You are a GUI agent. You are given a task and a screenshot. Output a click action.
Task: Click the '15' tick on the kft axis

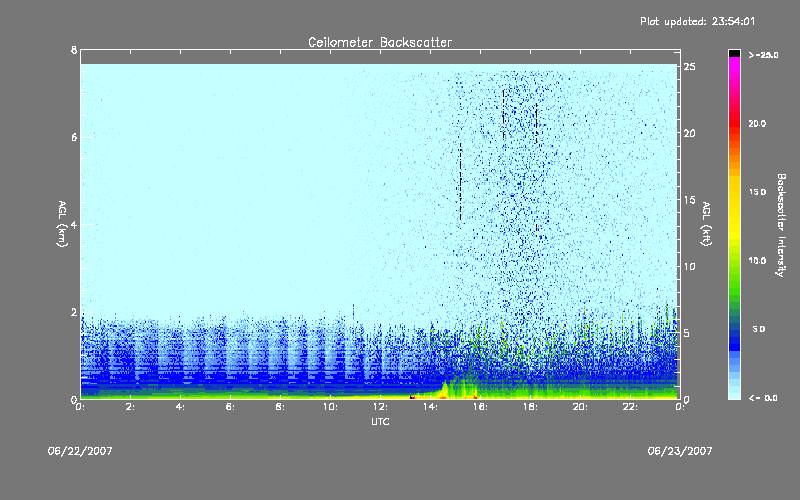click(689, 200)
